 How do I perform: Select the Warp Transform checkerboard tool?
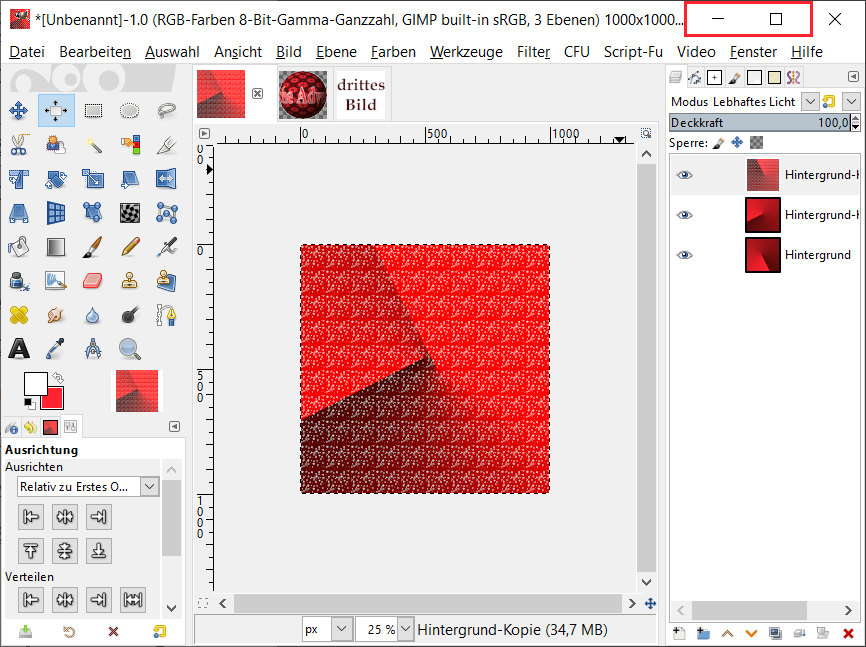pyautogui.click(x=129, y=213)
